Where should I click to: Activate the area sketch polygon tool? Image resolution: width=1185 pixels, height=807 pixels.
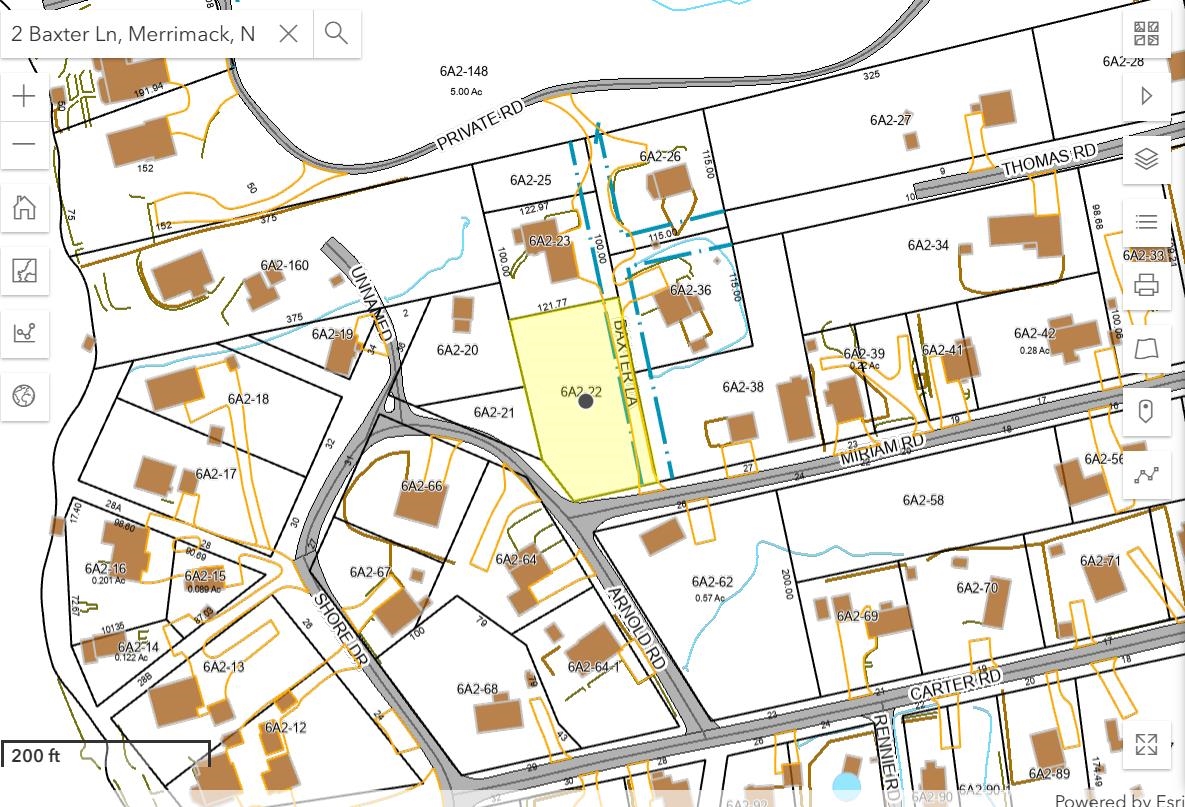click(x=1146, y=349)
